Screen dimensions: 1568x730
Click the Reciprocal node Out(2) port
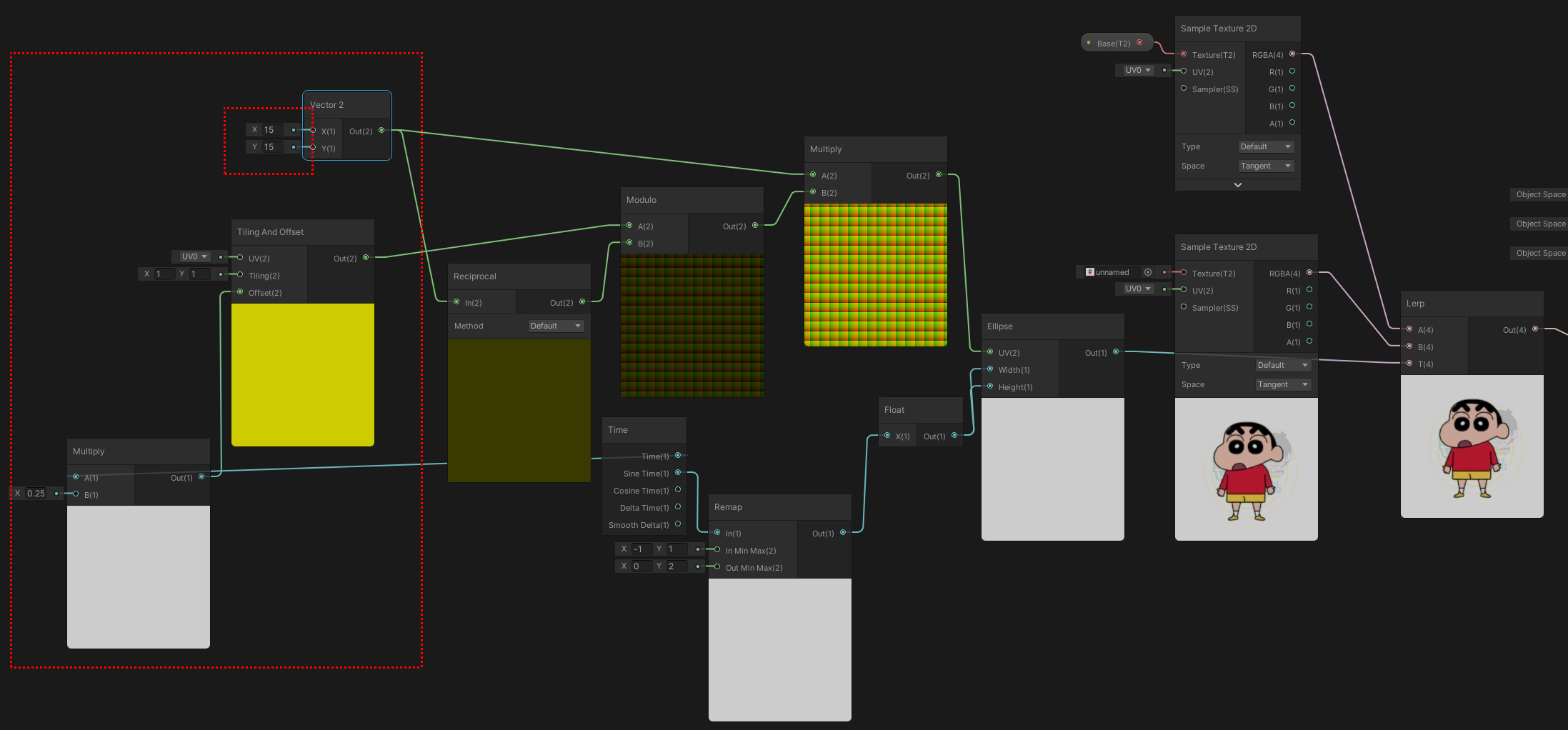582,301
